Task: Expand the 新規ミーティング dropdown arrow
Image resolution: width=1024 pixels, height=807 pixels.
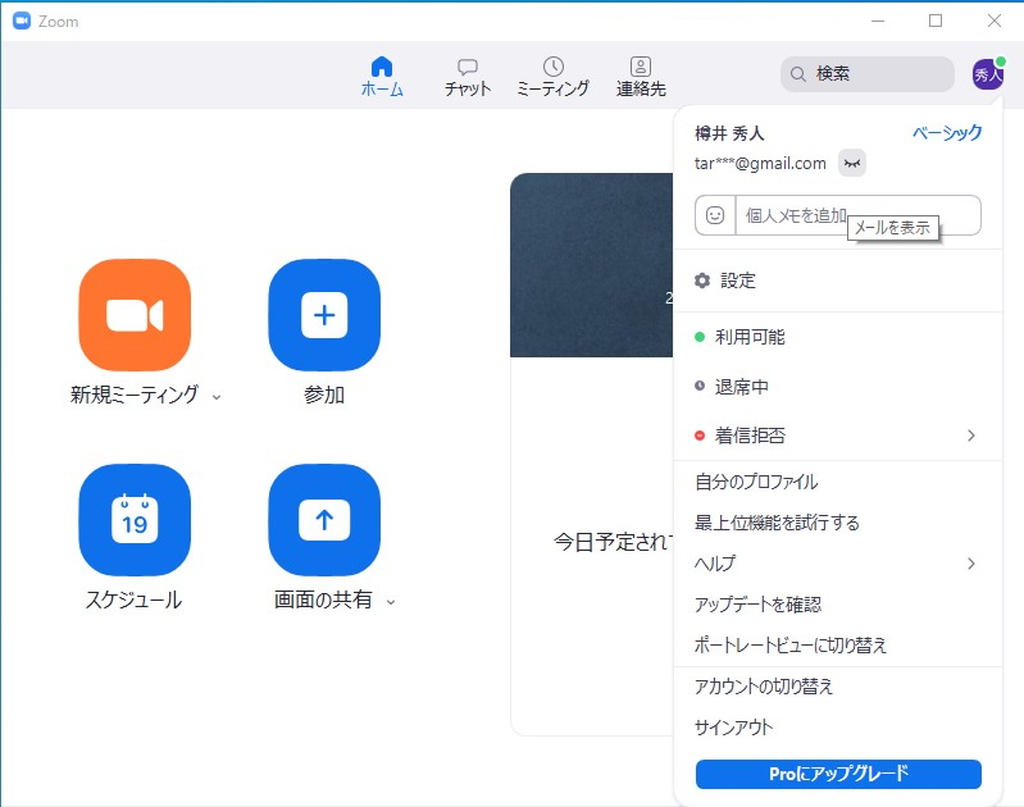Action: pos(217,397)
